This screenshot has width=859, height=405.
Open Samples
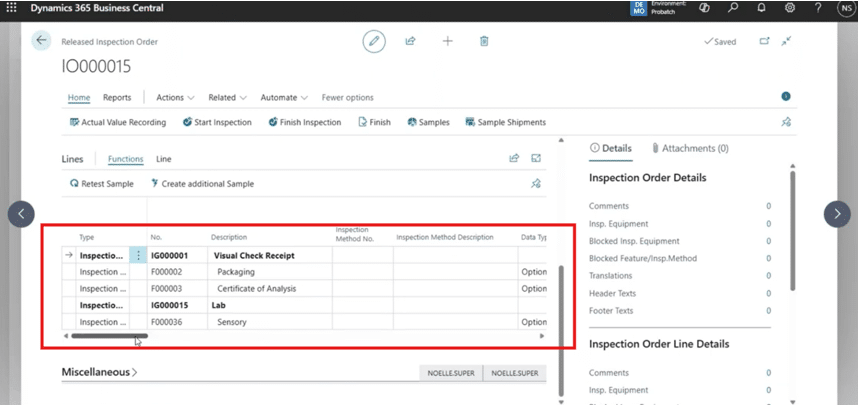[x=428, y=122]
